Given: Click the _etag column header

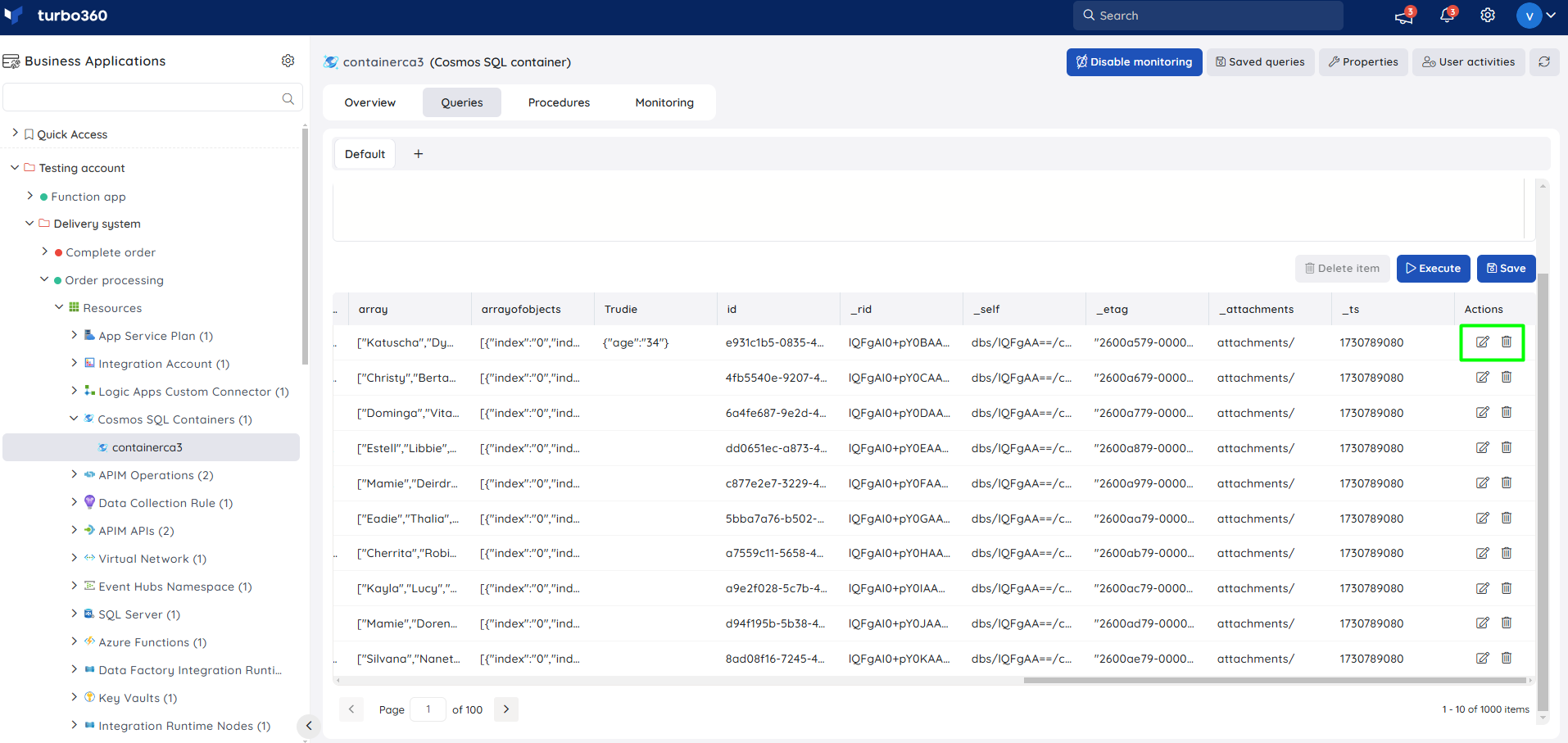Looking at the screenshot, I should click(x=1147, y=309).
